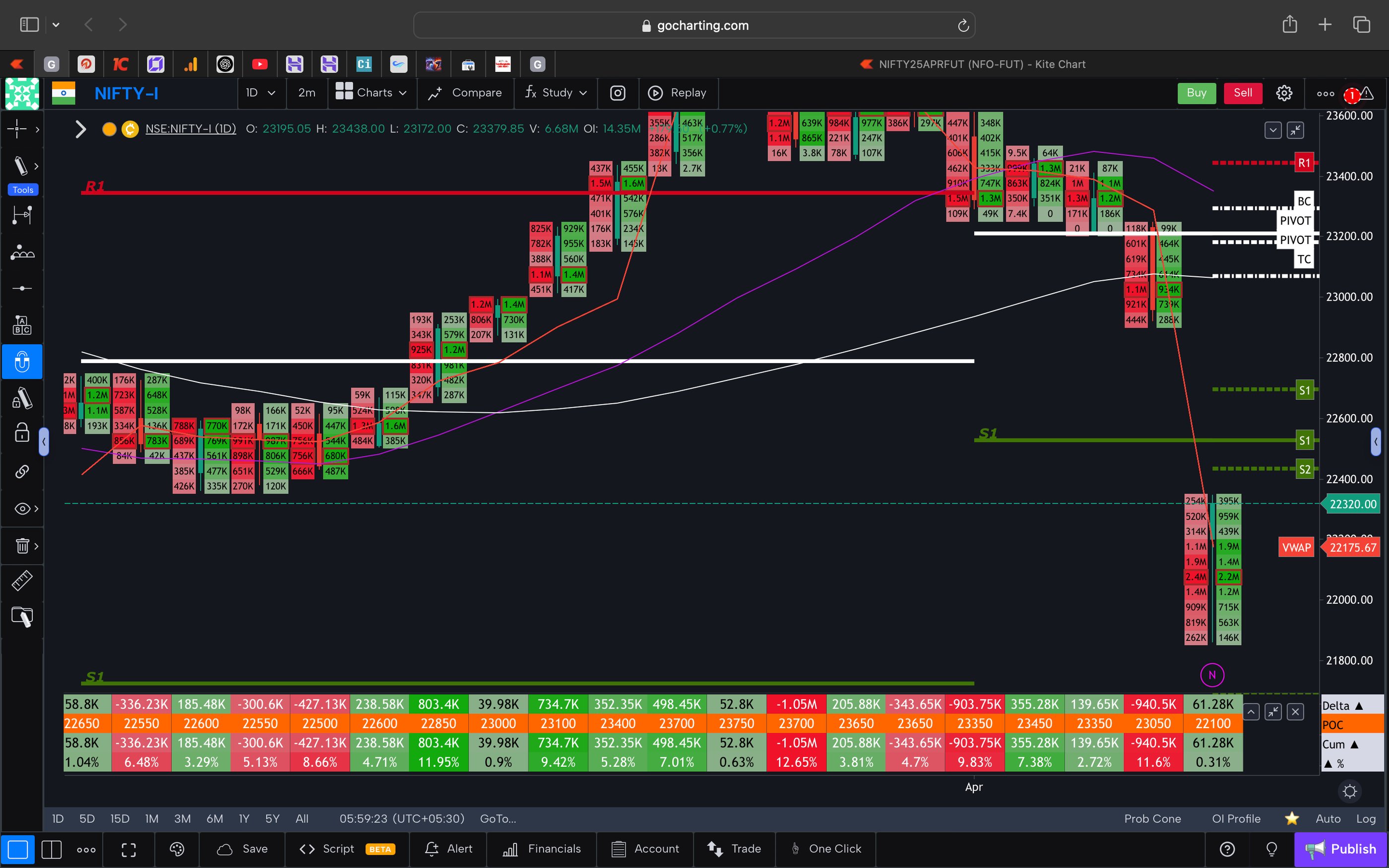Toggle Auto price scaling
The height and width of the screenshot is (868, 1389).
tap(1327, 818)
